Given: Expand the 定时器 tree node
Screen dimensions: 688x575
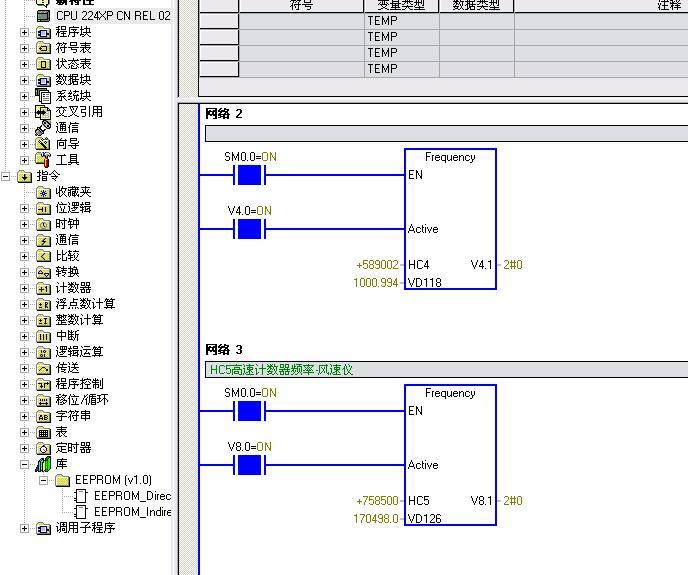Looking at the screenshot, I should tap(25, 449).
